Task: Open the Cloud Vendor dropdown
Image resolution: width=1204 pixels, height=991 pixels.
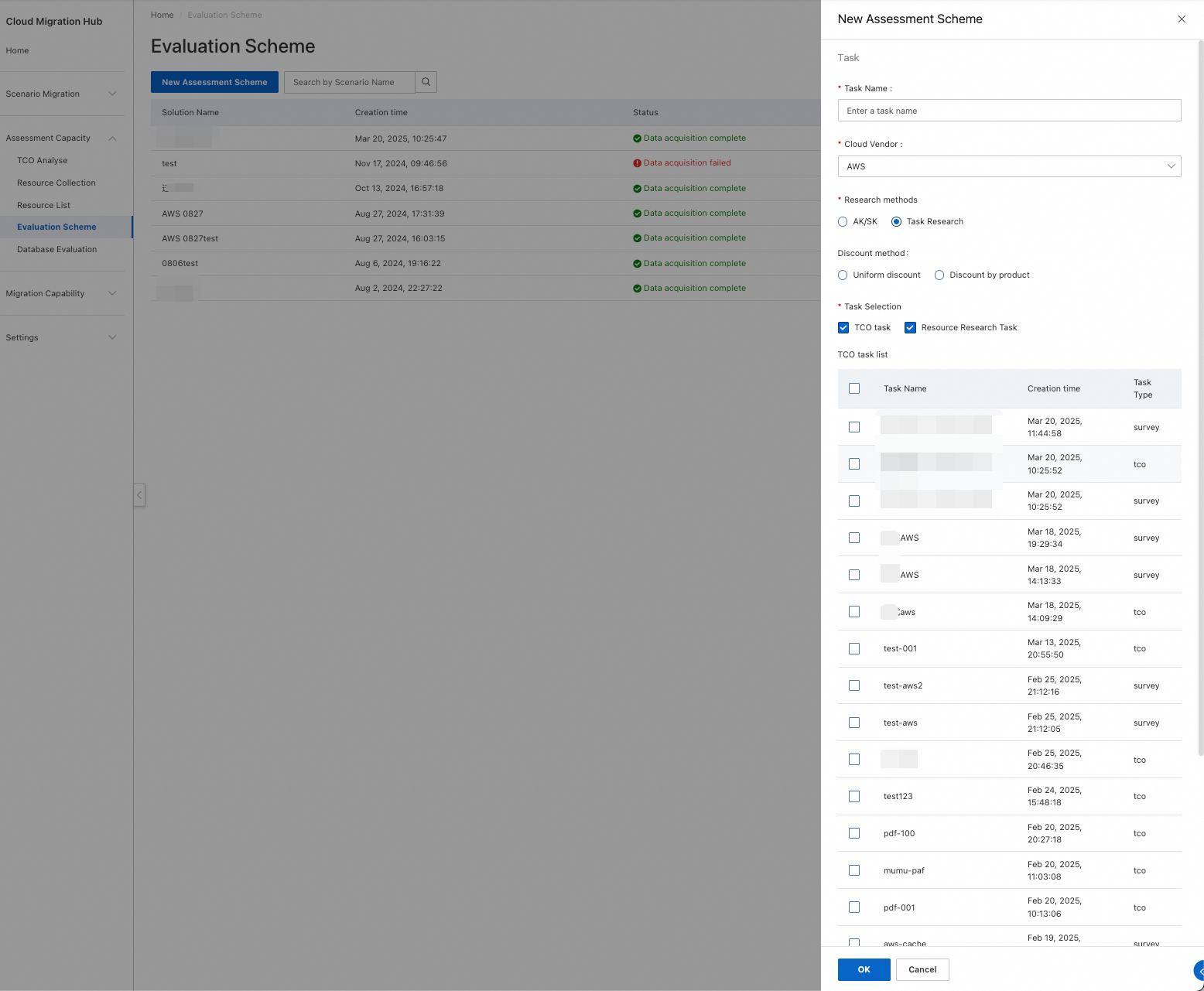Action: pos(1008,166)
